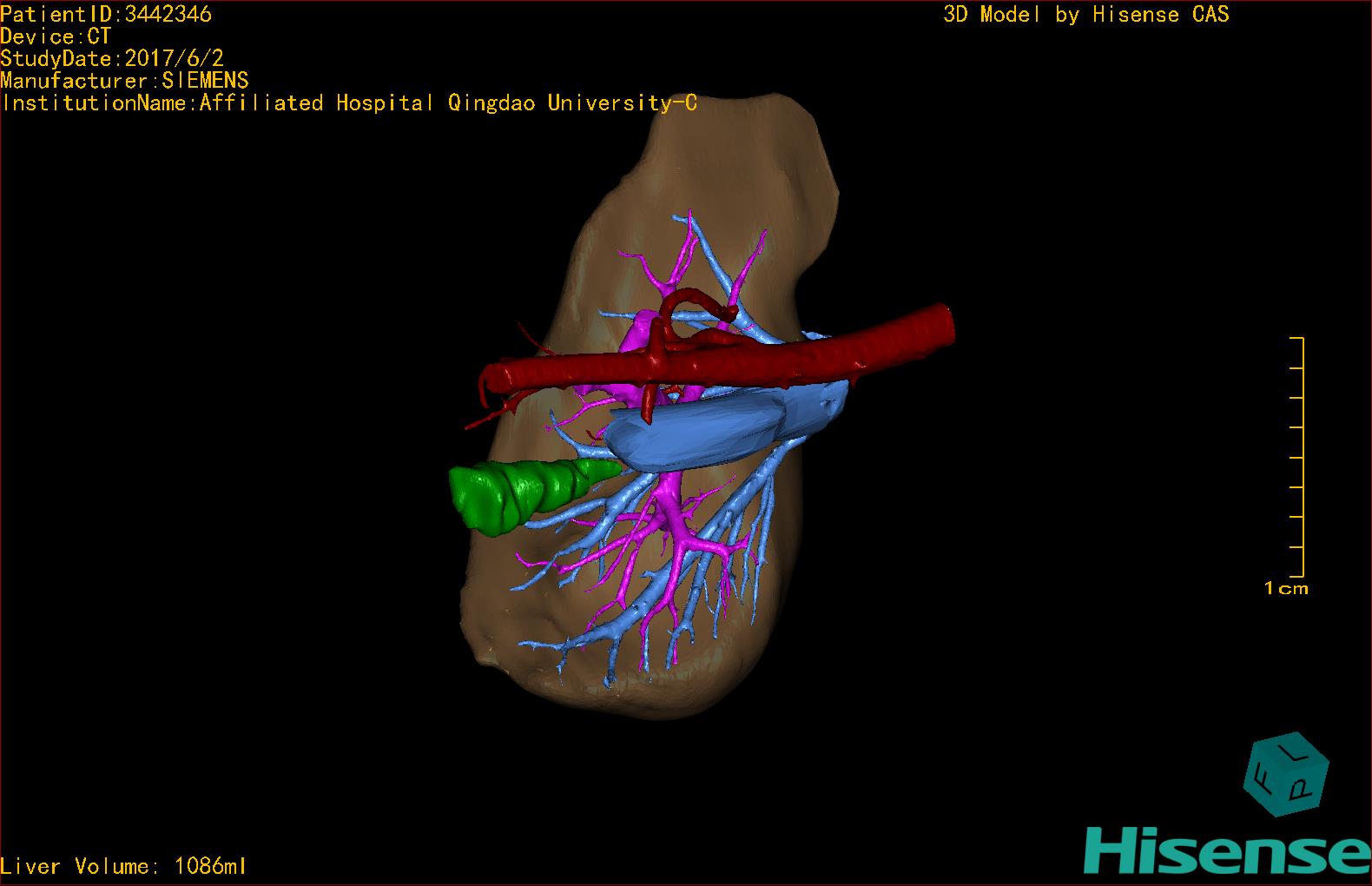
Task: Click the yellow scale ruler
Action: point(1297,457)
